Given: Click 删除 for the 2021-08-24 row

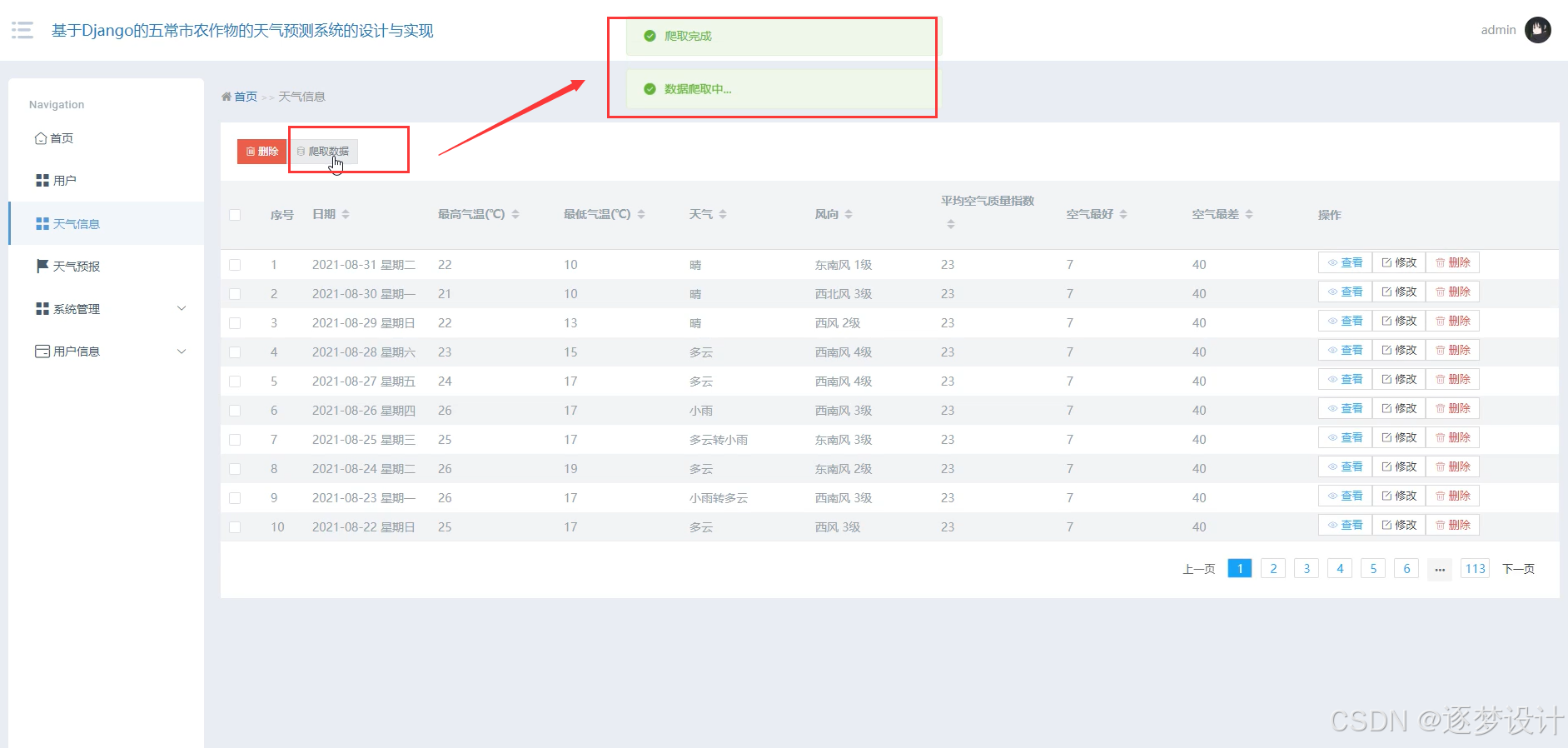Looking at the screenshot, I should pos(1453,466).
